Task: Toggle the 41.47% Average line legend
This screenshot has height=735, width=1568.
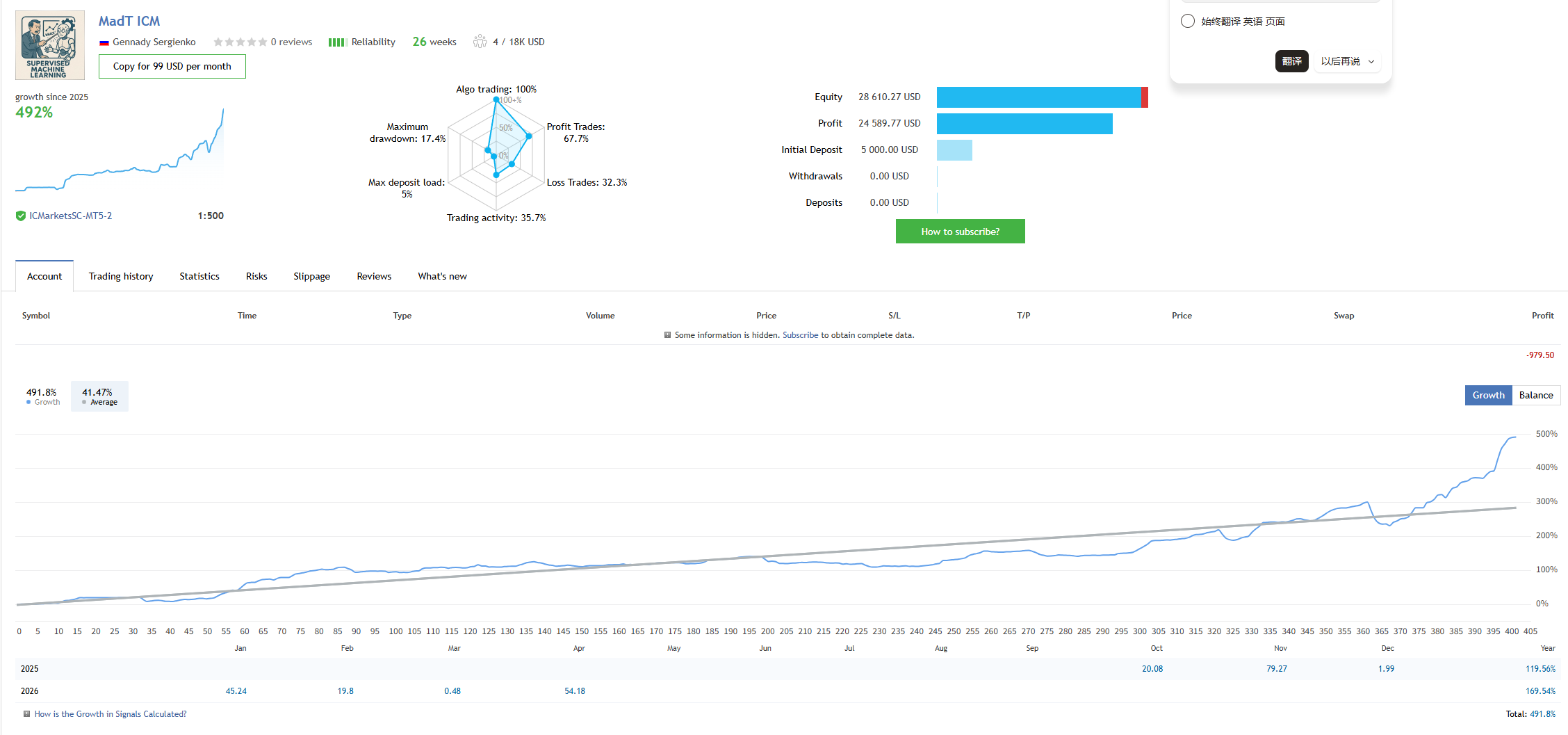Action: [99, 396]
